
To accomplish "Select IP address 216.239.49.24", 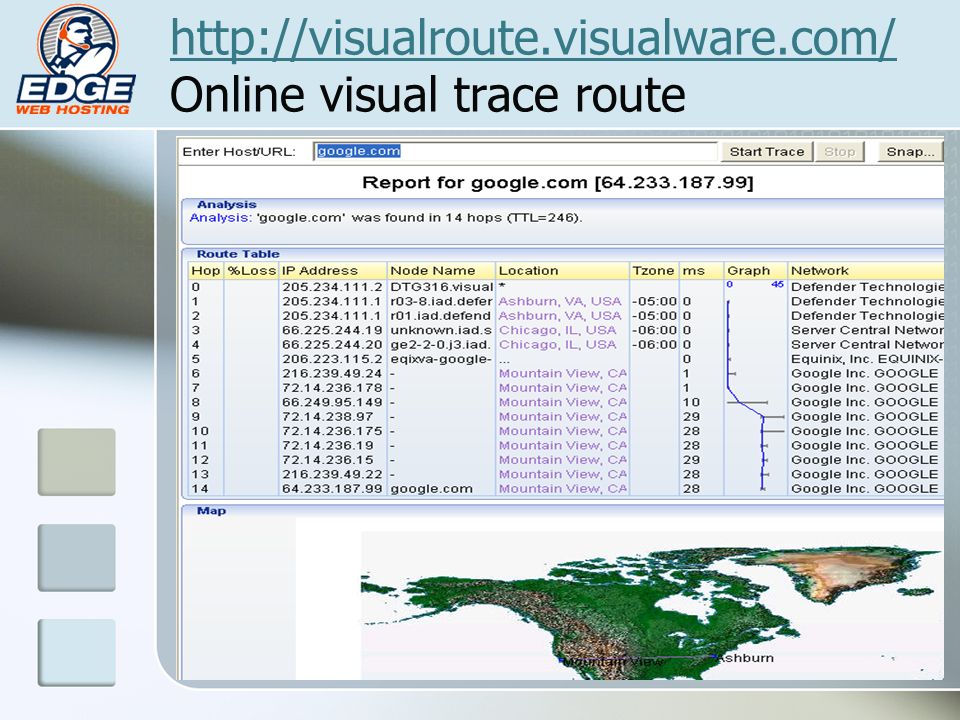I will coord(332,373).
